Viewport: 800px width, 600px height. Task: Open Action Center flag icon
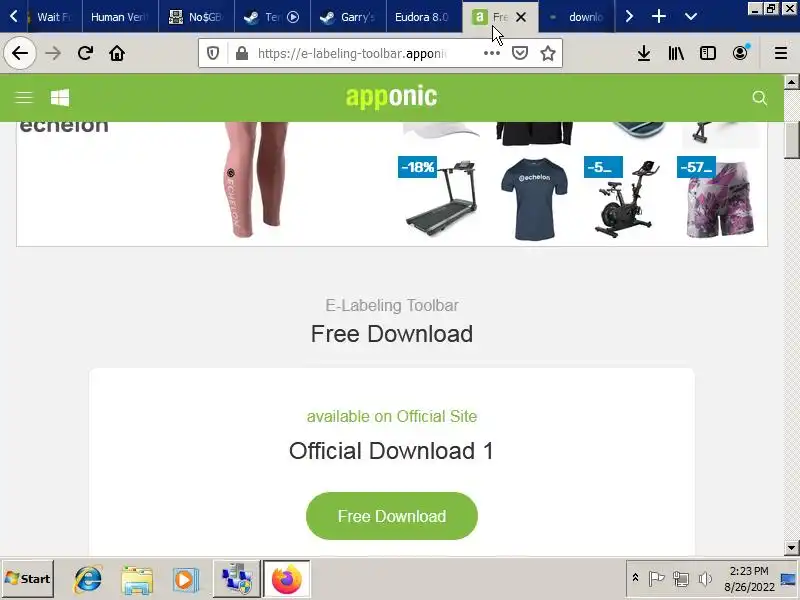tap(656, 579)
